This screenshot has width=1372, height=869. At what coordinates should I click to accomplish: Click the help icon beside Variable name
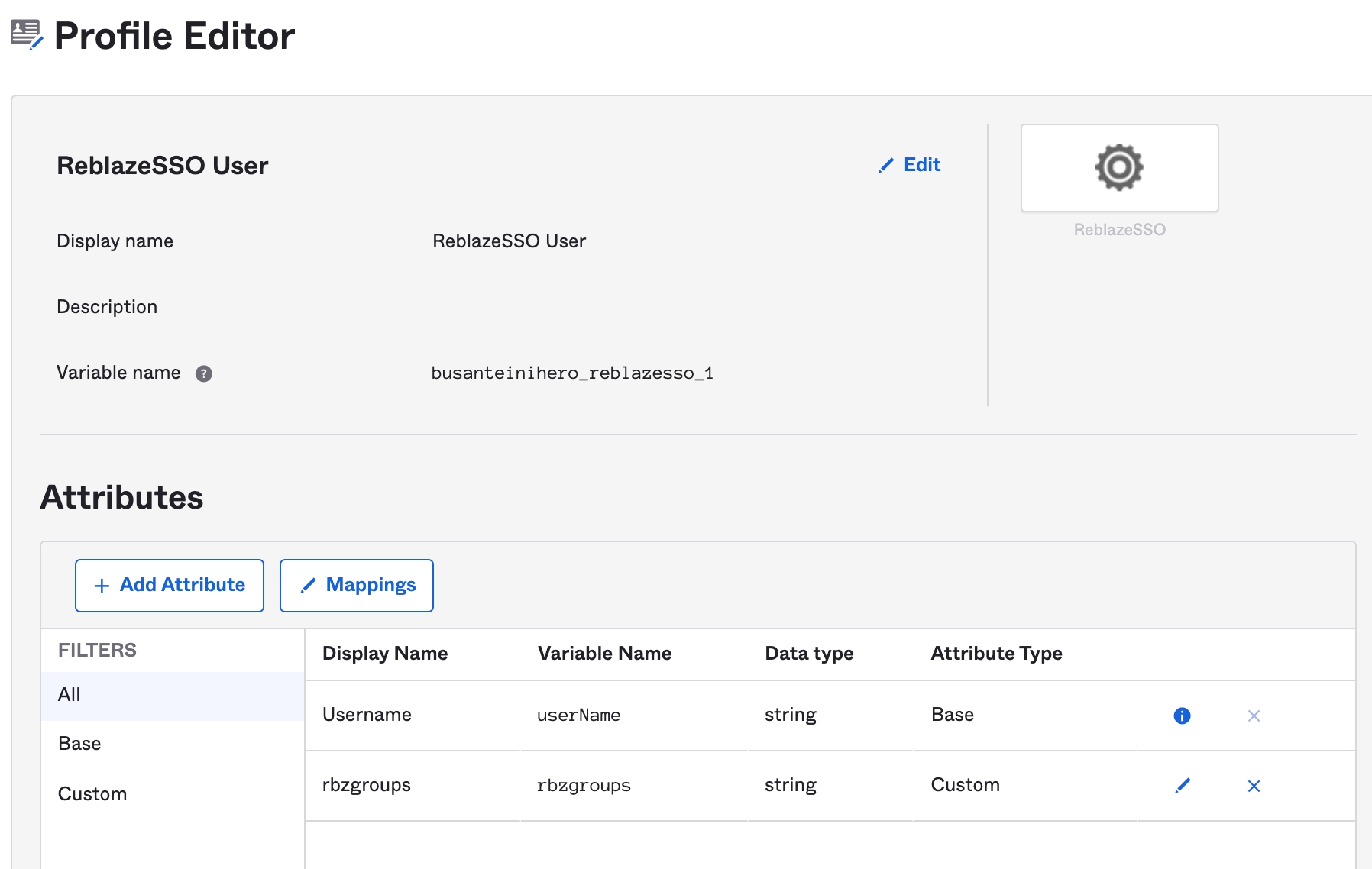point(203,373)
